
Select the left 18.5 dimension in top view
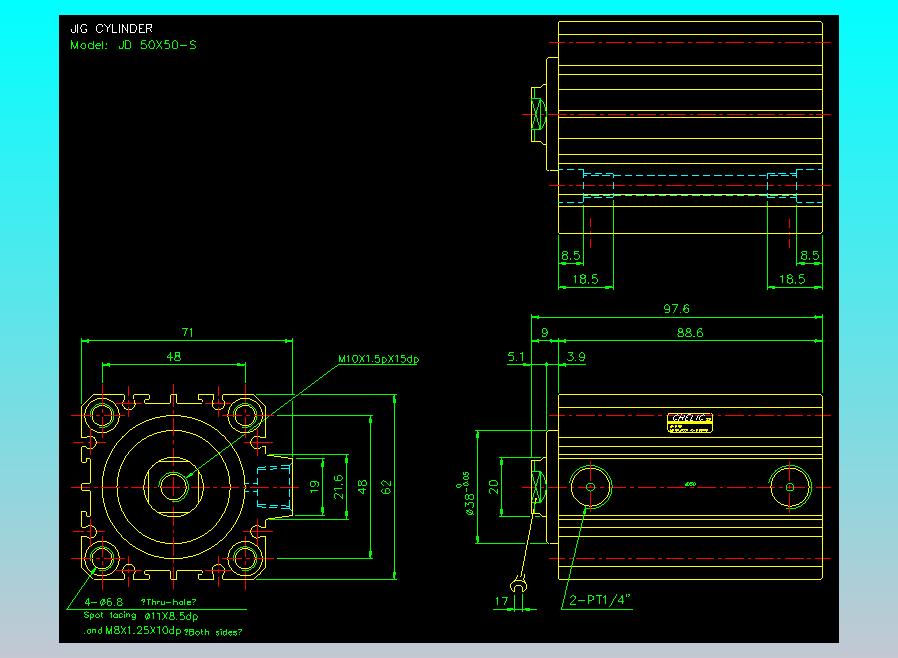(585, 279)
